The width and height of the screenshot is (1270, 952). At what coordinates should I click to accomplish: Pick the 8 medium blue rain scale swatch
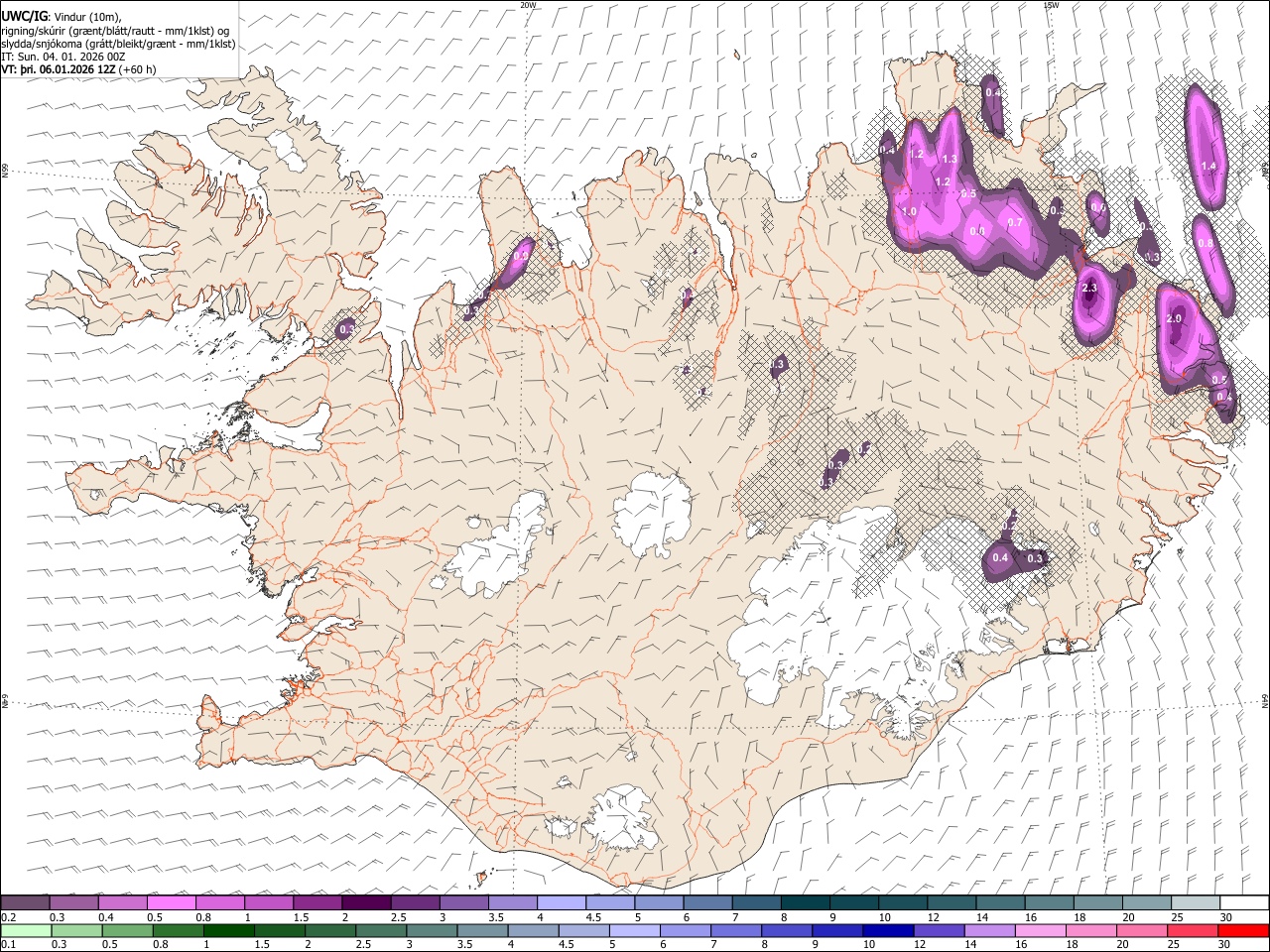point(785,930)
